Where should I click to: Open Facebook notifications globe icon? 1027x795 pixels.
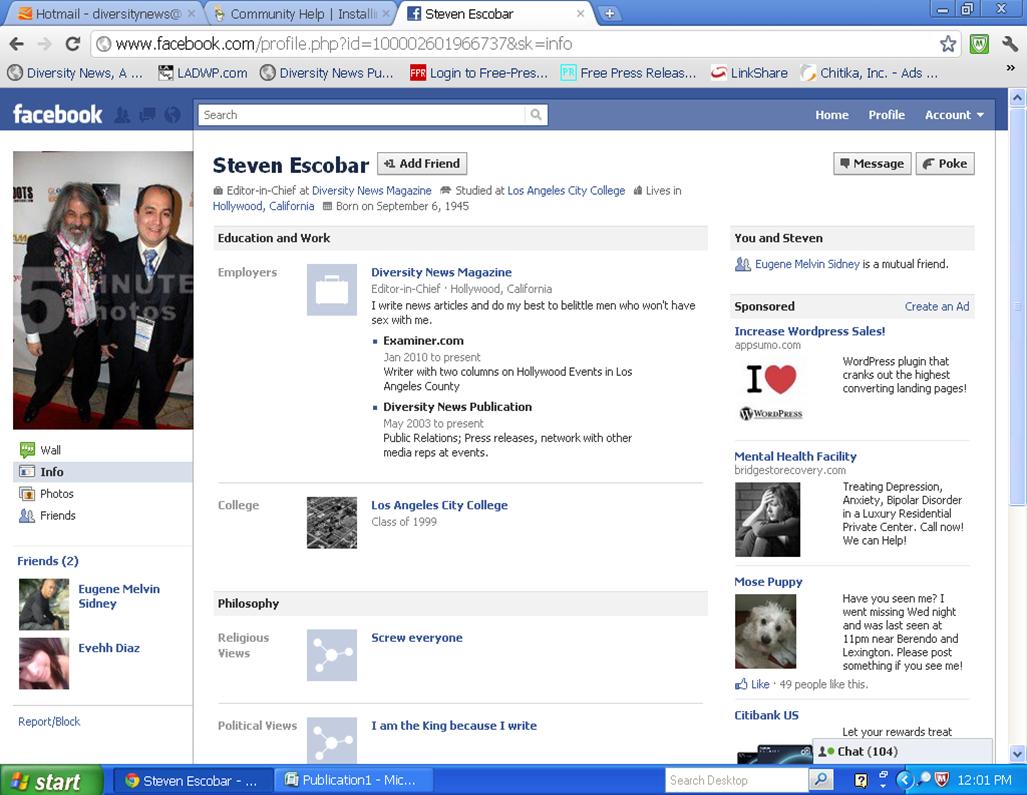click(x=172, y=115)
